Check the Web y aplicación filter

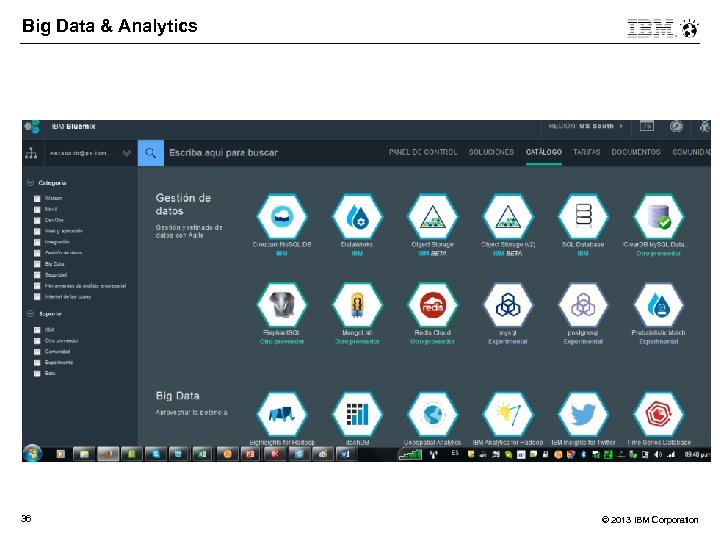pyautogui.click(x=37, y=231)
